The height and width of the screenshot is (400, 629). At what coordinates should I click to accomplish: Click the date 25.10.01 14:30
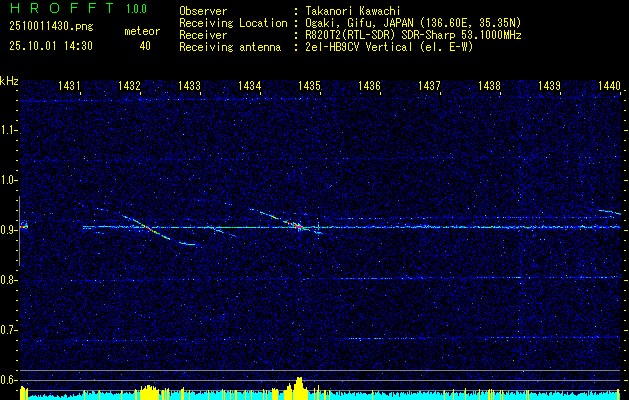tap(51, 46)
